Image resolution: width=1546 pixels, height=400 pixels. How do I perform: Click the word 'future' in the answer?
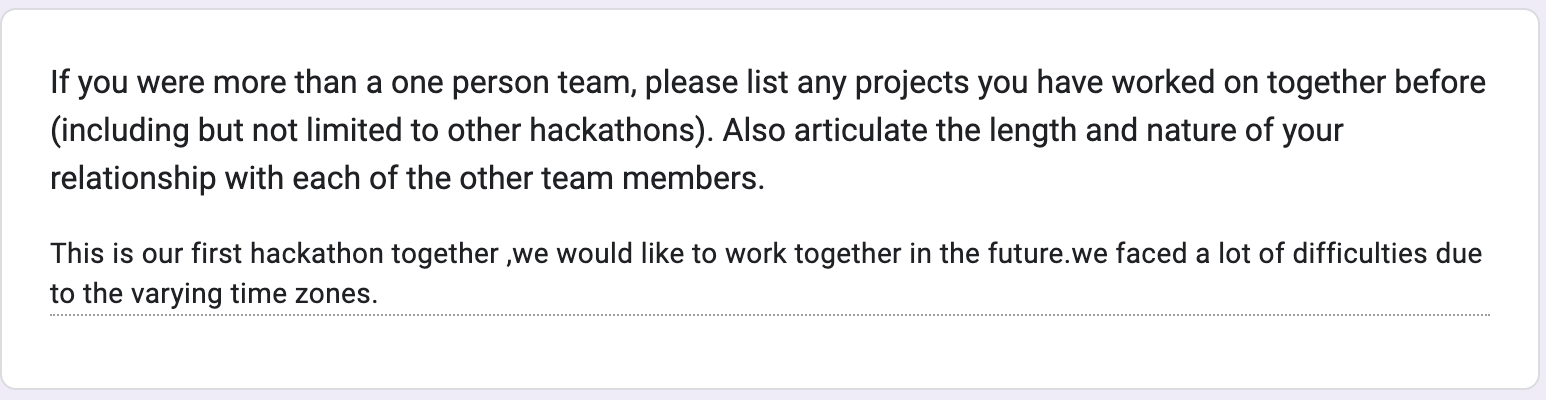[1011, 255]
